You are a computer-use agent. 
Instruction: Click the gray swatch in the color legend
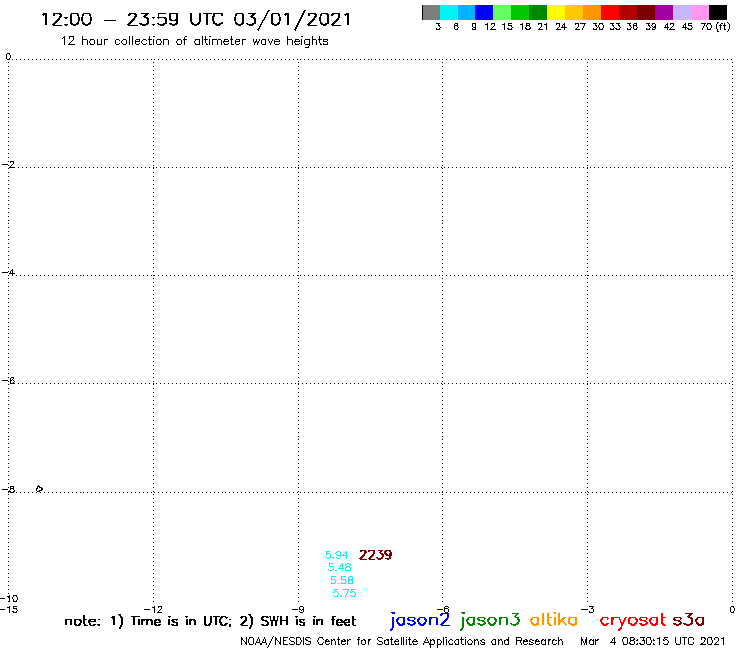pos(431,12)
